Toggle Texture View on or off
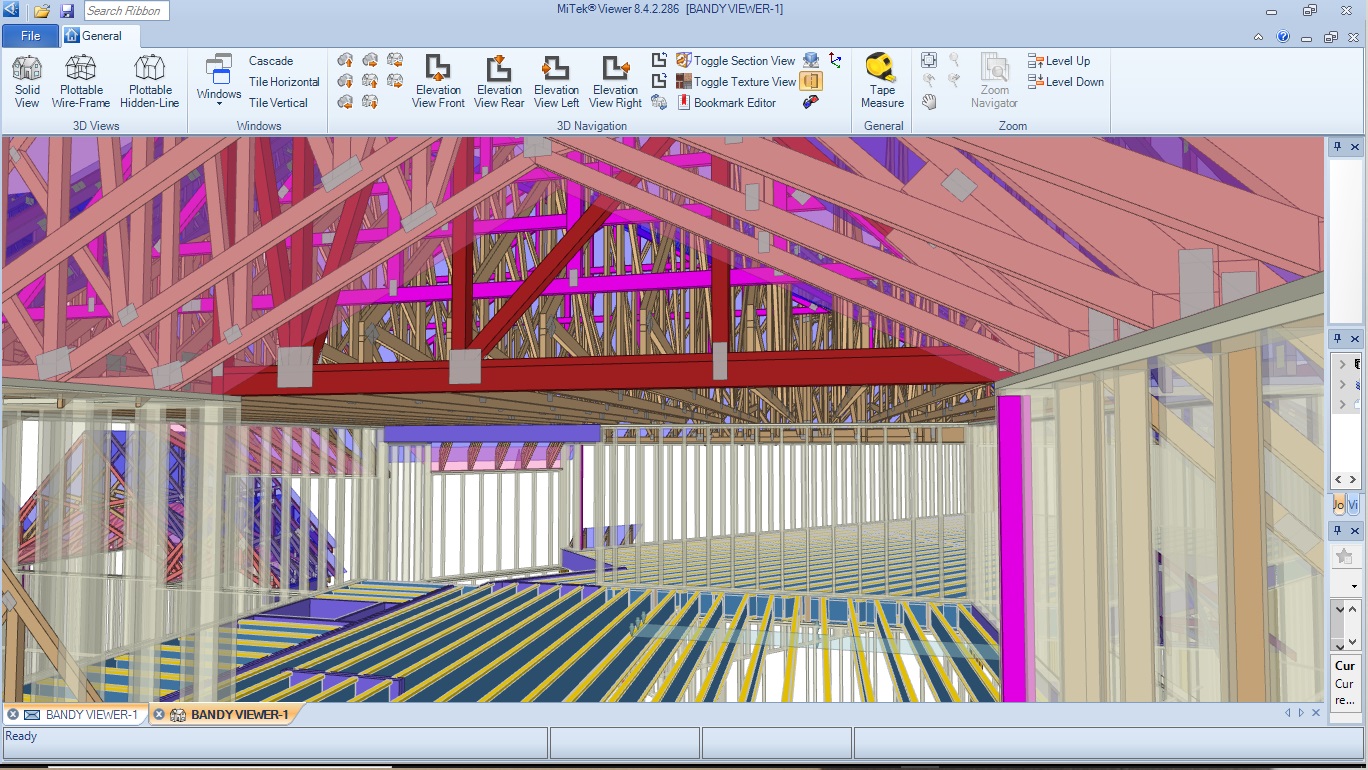This screenshot has height=770, width=1368. click(735, 82)
